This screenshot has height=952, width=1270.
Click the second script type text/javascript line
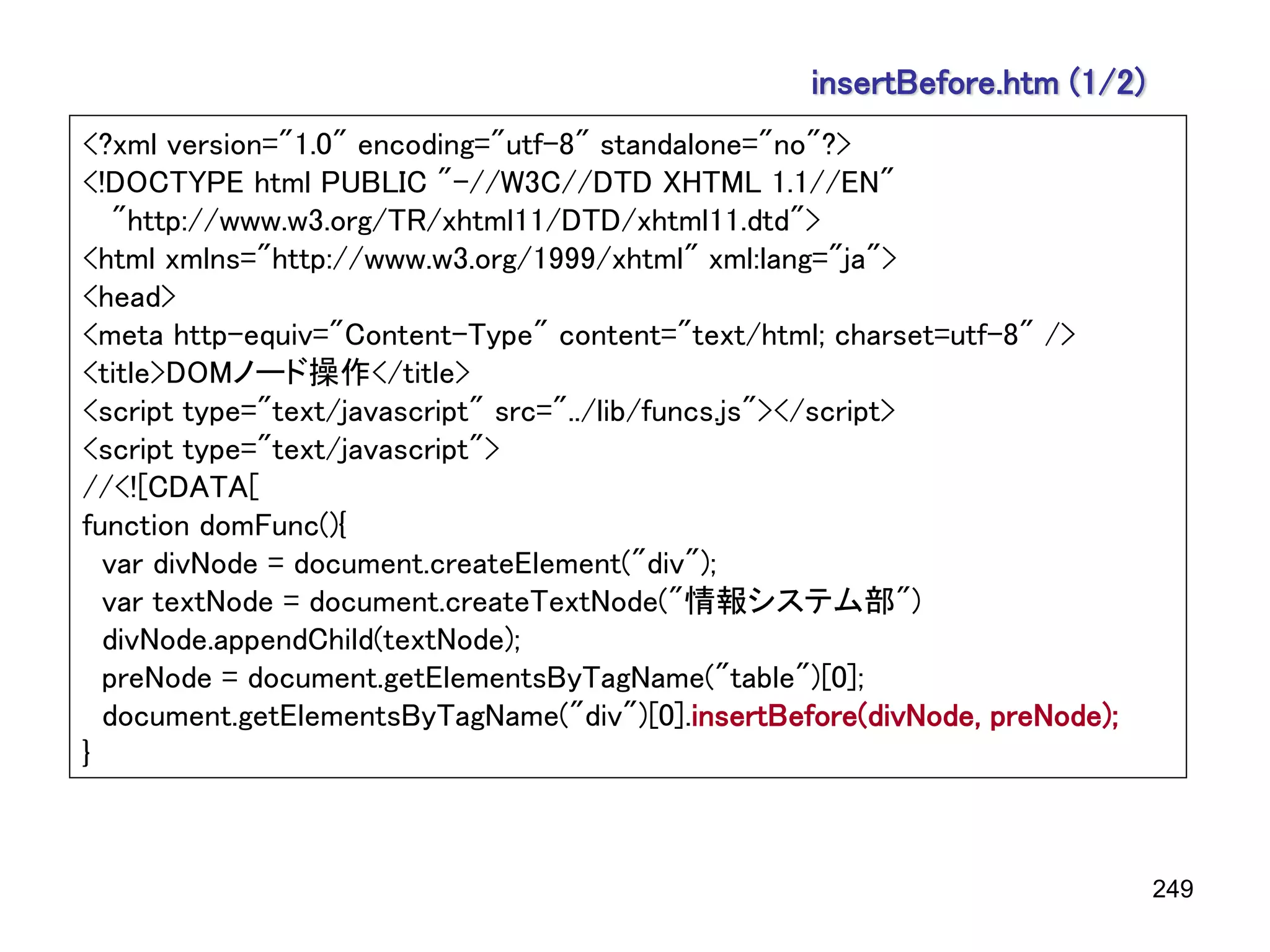(291, 449)
